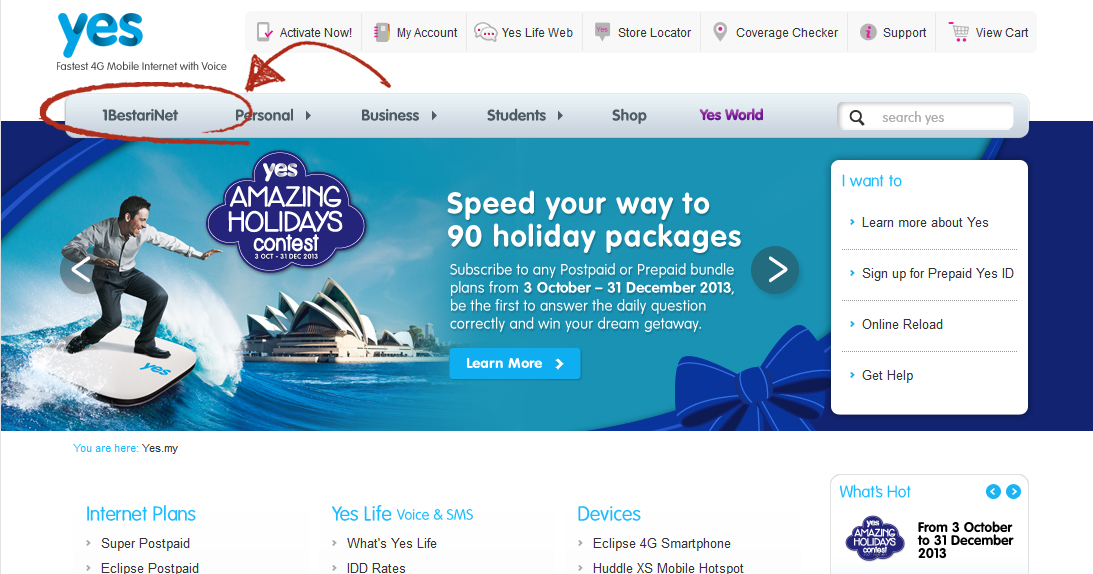
Task: Click the My Account notebook icon
Action: click(x=381, y=32)
